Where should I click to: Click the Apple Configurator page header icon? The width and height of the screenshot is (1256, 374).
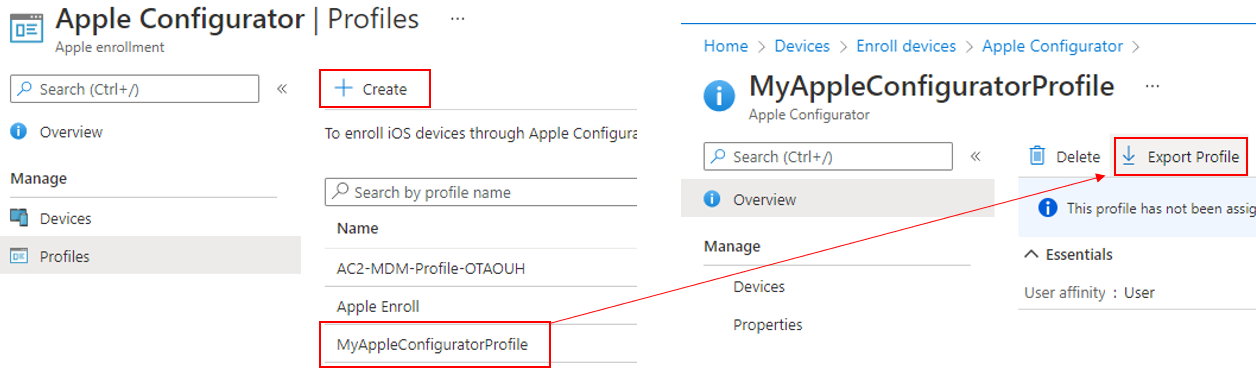point(27,26)
